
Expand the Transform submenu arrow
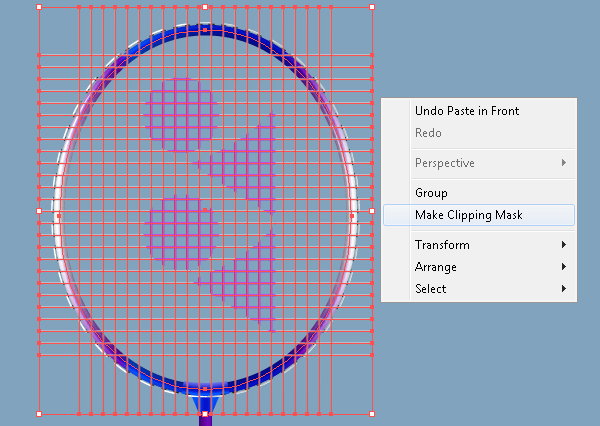point(564,245)
